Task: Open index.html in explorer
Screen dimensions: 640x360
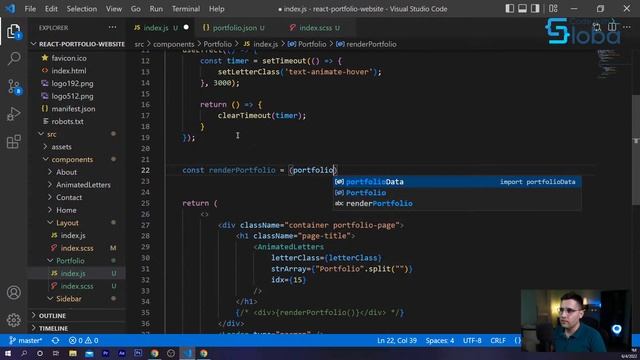Action: coord(77,71)
